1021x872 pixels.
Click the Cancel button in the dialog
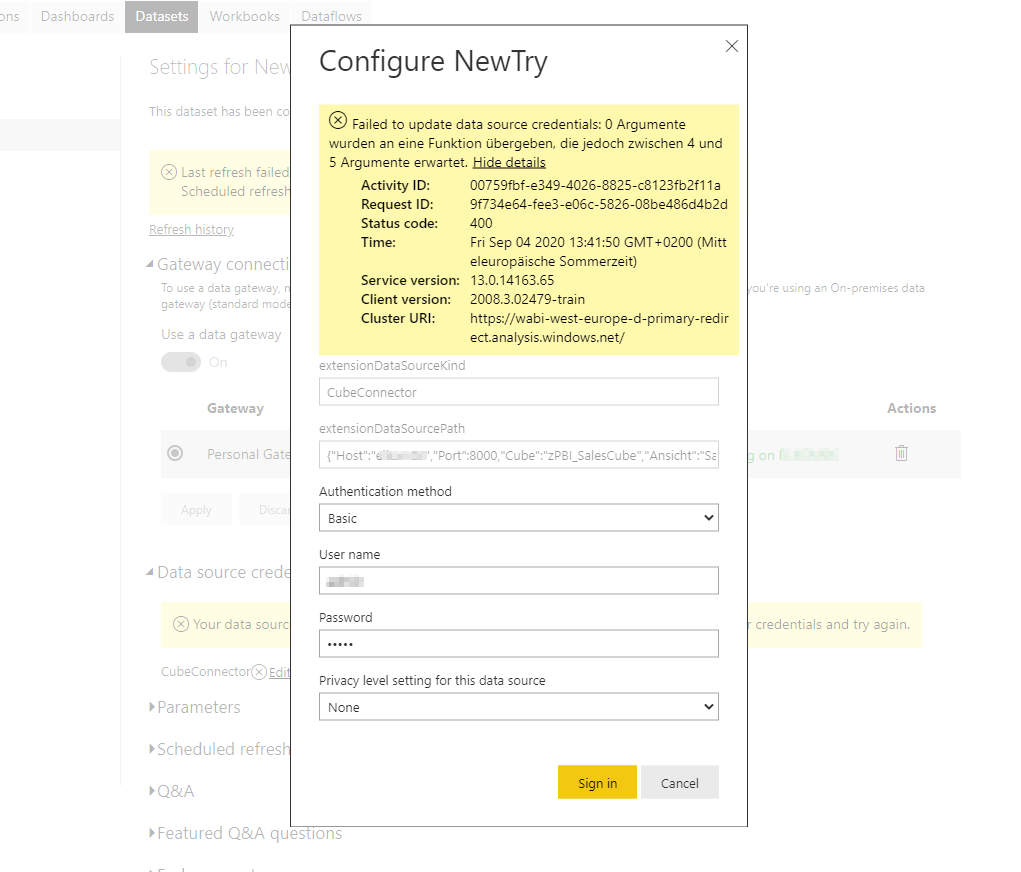tap(680, 782)
